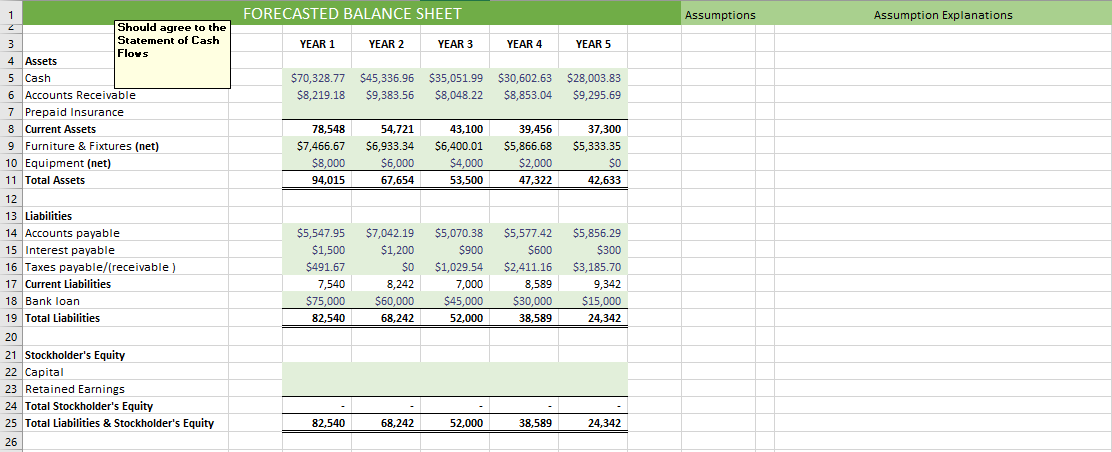Select Total Liabilities & Equity value 24,342 in row 25
The width and height of the screenshot is (1112, 452).
594,424
